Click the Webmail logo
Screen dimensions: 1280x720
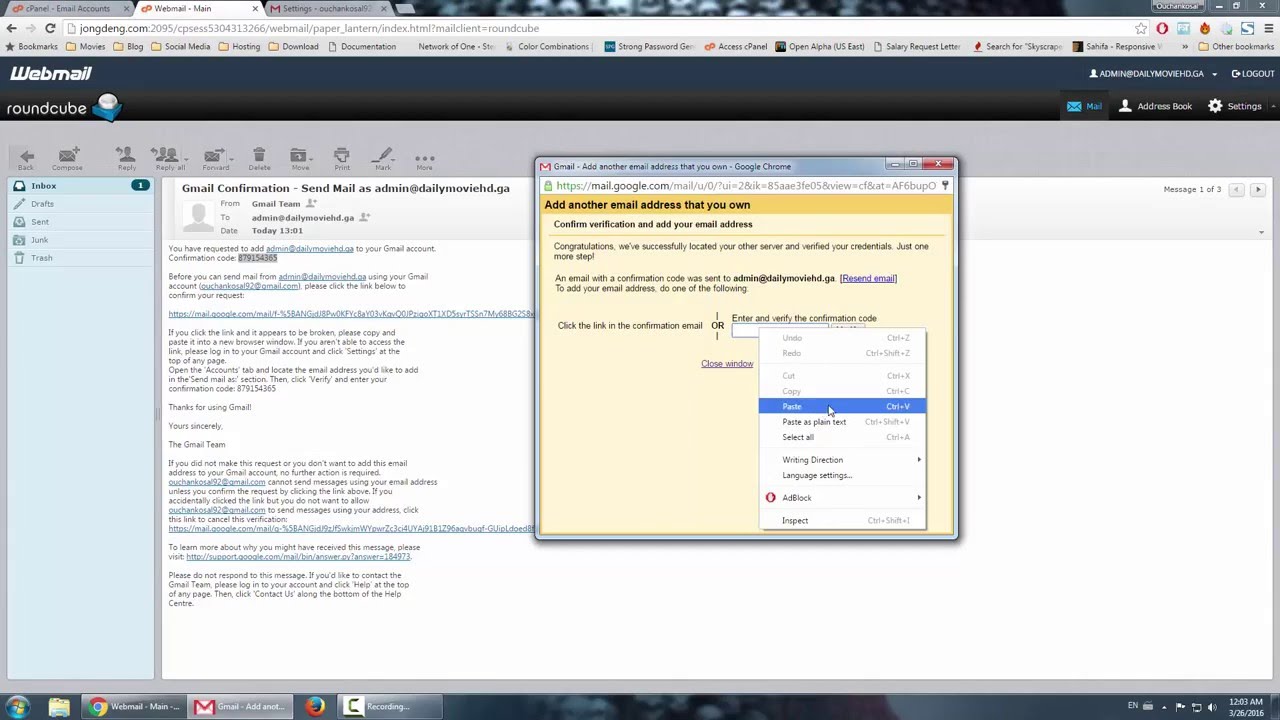(51, 74)
